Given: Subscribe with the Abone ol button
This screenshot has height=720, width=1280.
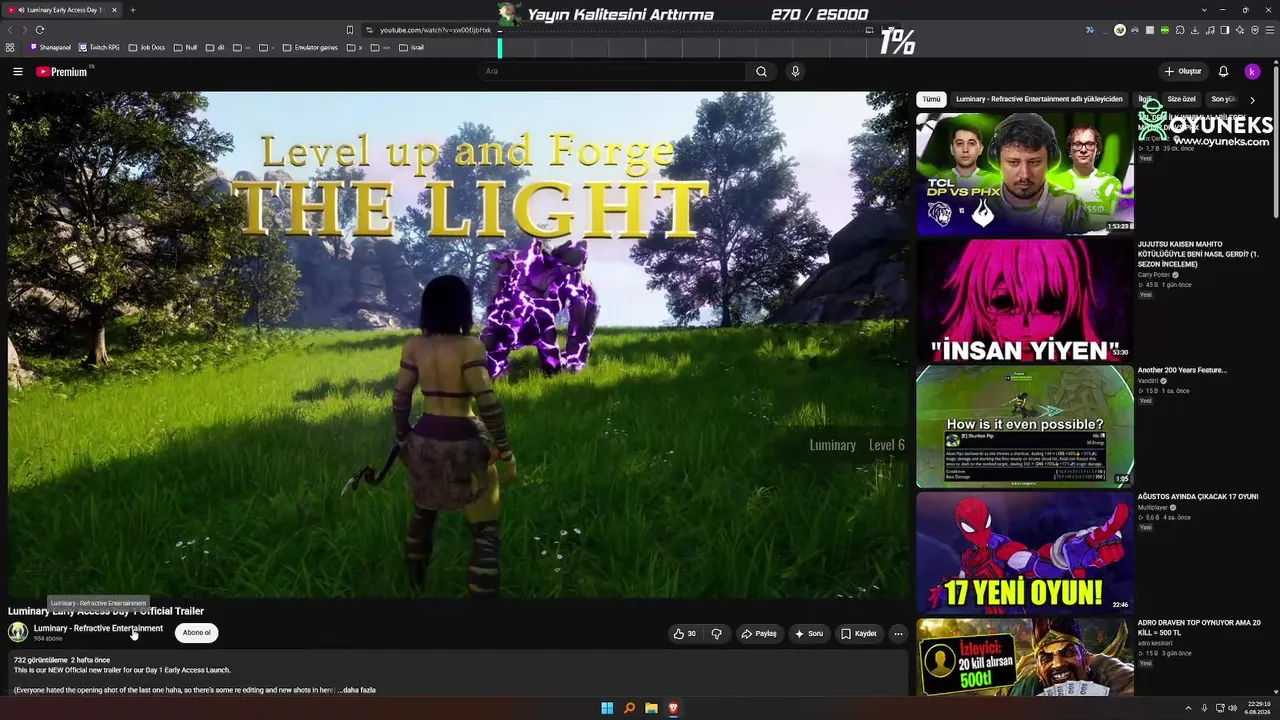Looking at the screenshot, I should tap(196, 633).
